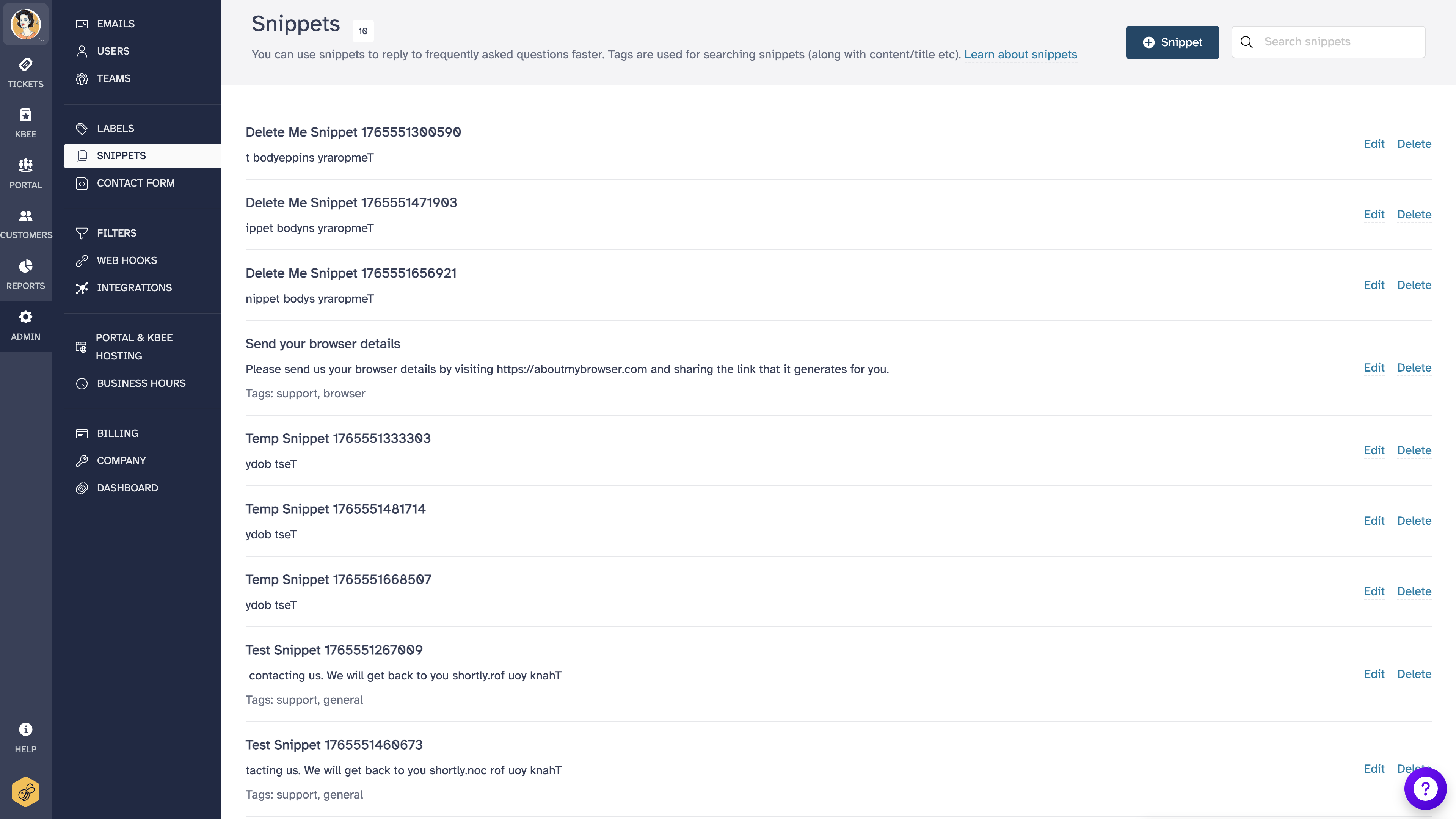
Task: Click the Help info icon in sidebar
Action: click(25, 729)
